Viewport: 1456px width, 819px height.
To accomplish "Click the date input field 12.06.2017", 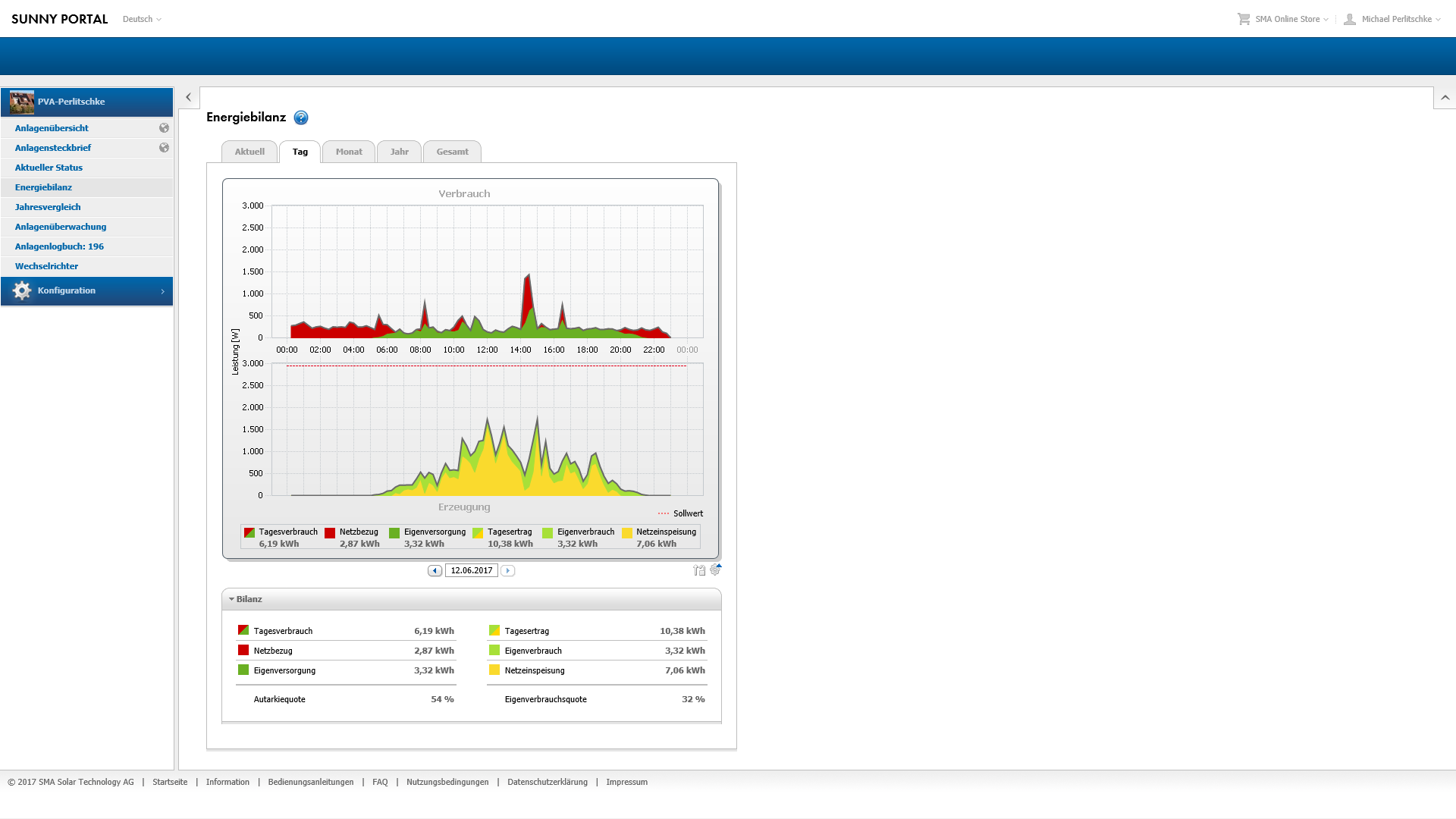I will (x=471, y=571).
